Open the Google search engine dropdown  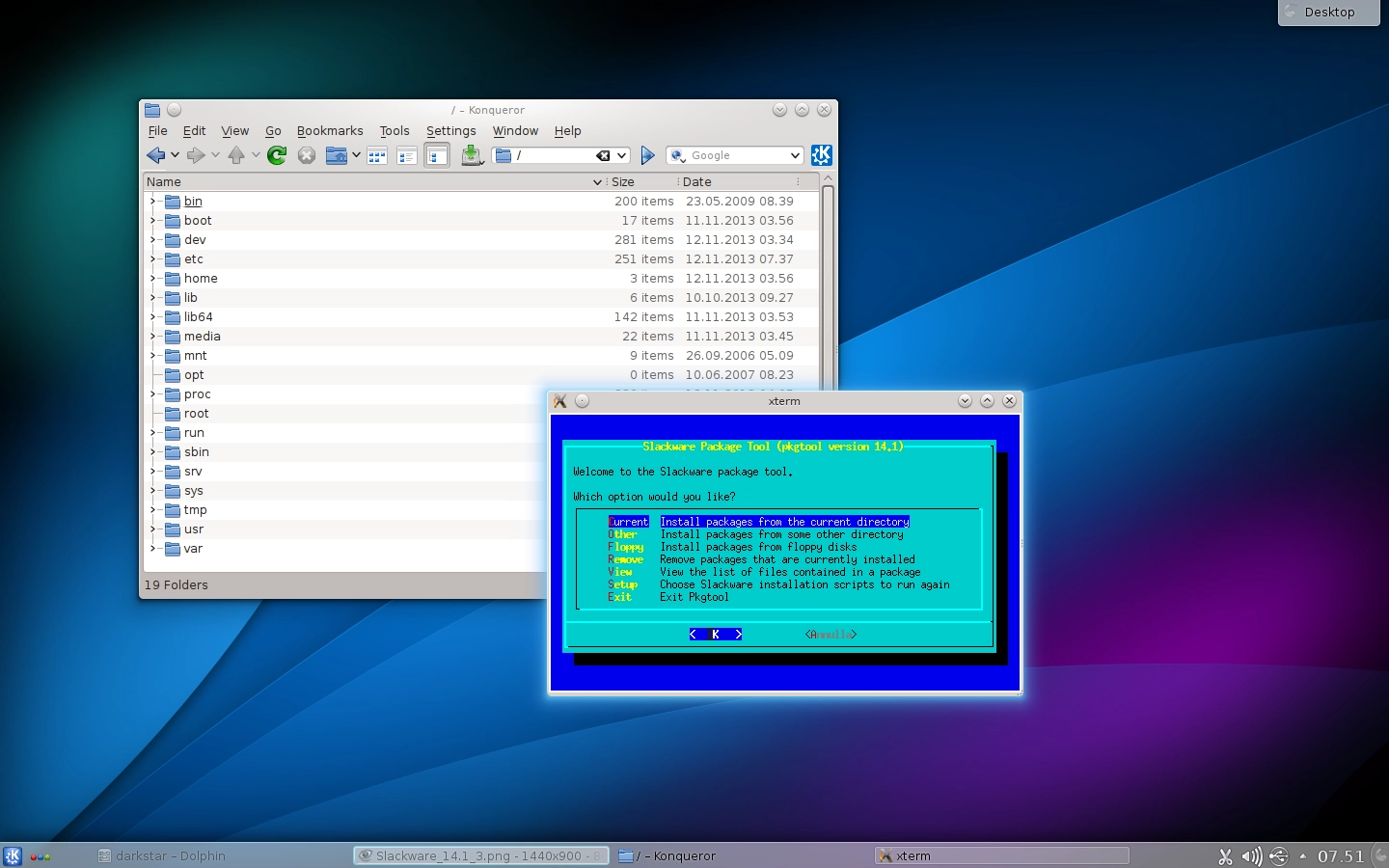tap(794, 154)
